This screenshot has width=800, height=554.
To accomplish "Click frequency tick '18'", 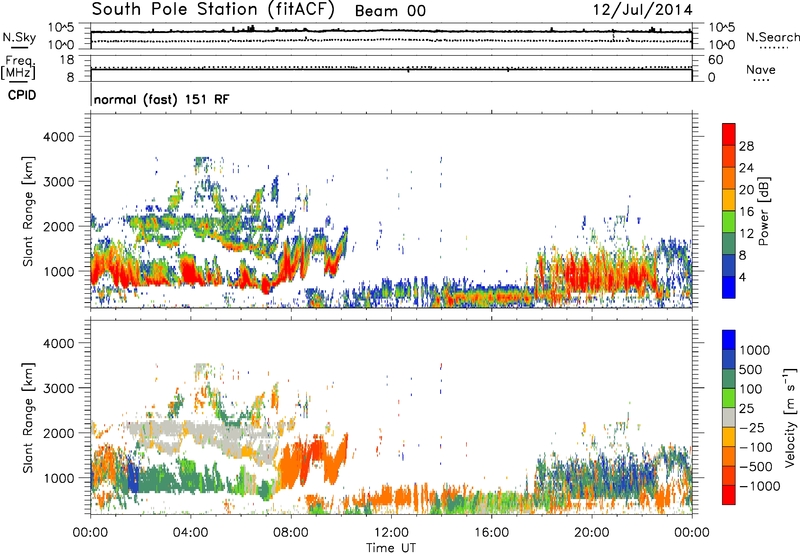I will [x=67, y=60].
